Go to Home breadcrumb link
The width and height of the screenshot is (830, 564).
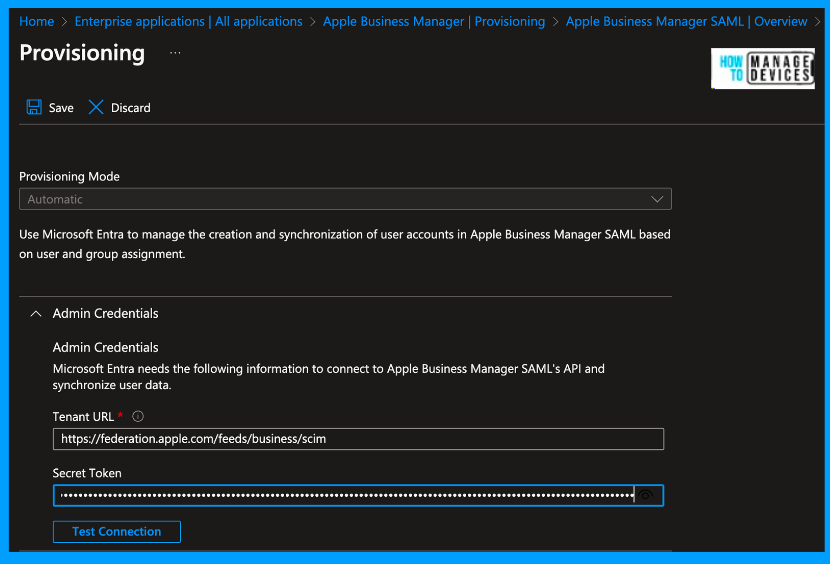37,21
